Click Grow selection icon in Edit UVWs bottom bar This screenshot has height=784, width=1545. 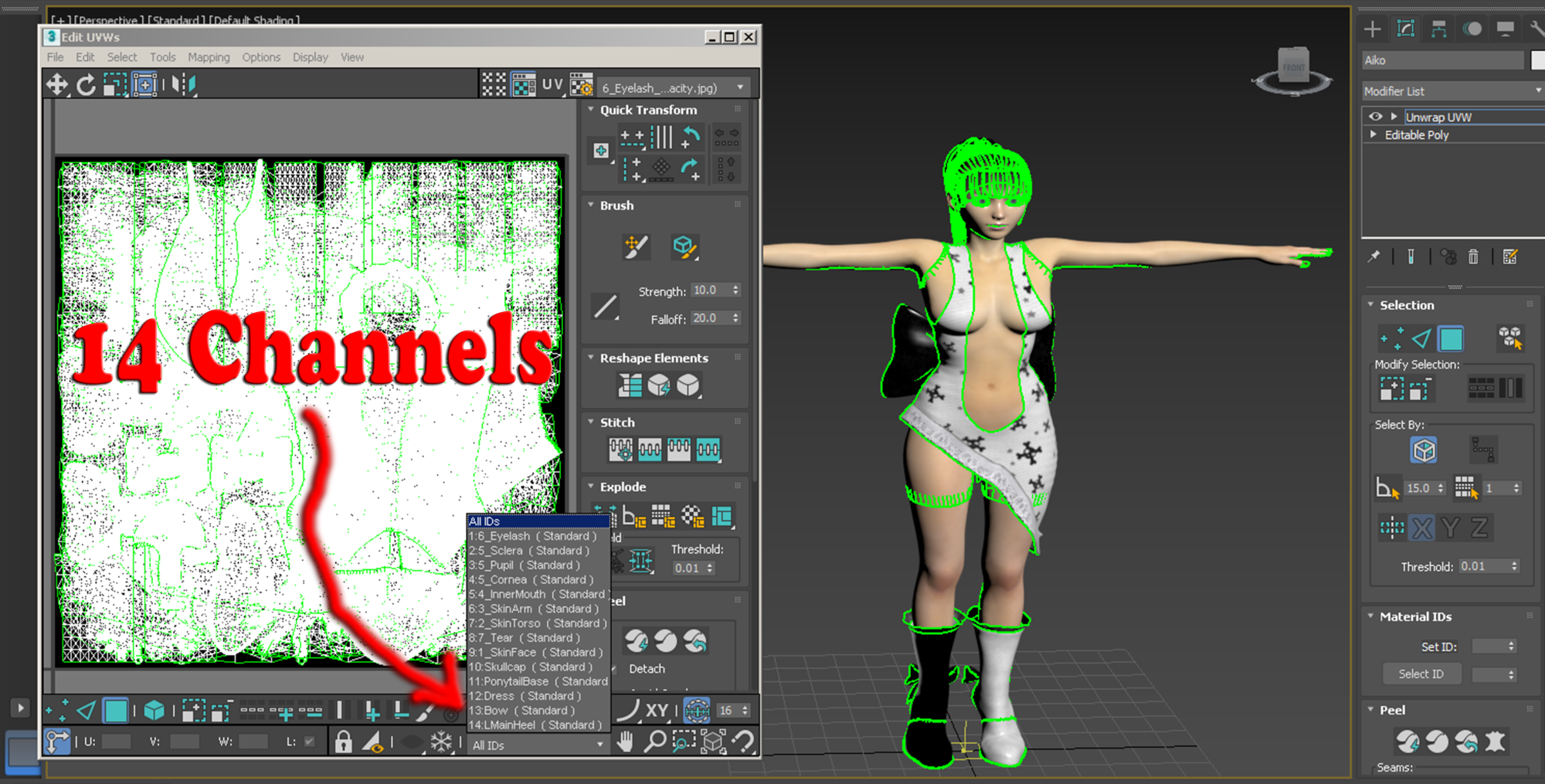[x=193, y=710]
